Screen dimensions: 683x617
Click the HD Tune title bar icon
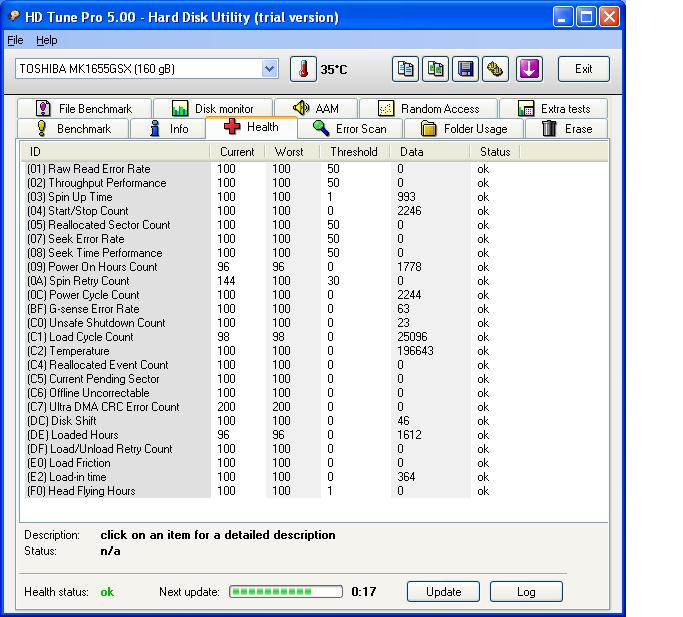[x=14, y=17]
